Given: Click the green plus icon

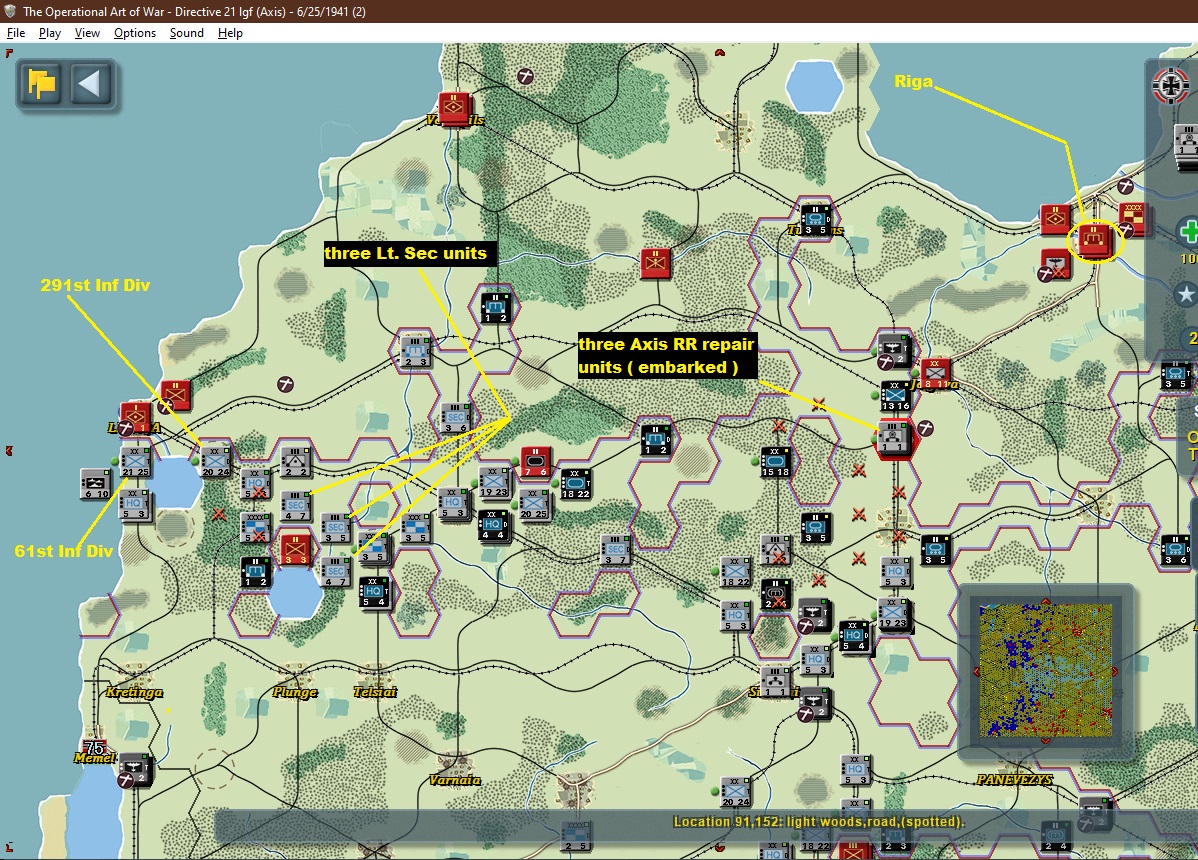Looking at the screenshot, I should [x=1188, y=231].
